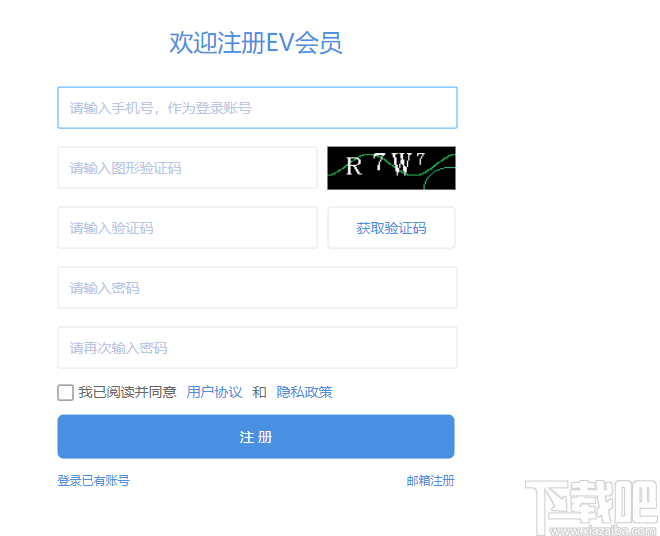Image resolution: width=660 pixels, height=536 pixels.
Task: Click the phone number input field
Action: point(257,107)
